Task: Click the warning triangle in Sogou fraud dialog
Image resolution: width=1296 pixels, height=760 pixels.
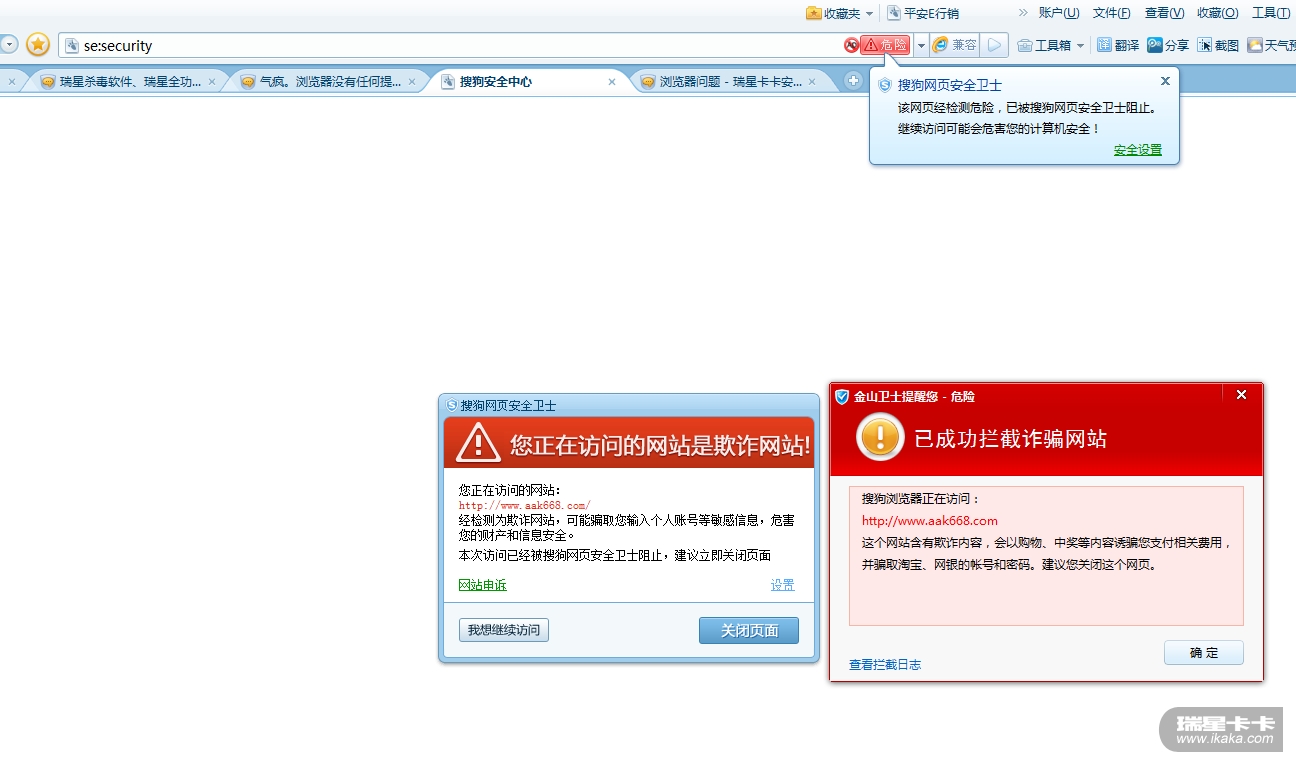Action: point(478,443)
